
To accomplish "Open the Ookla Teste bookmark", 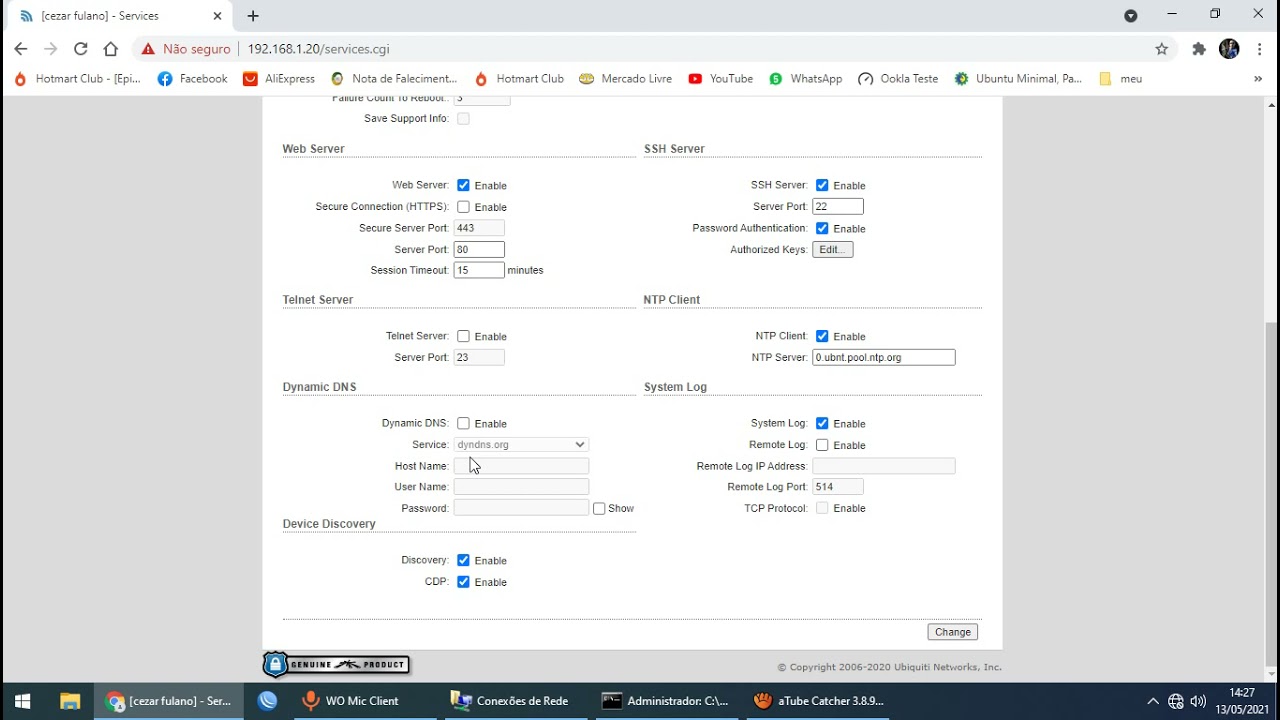I will click(x=898, y=79).
